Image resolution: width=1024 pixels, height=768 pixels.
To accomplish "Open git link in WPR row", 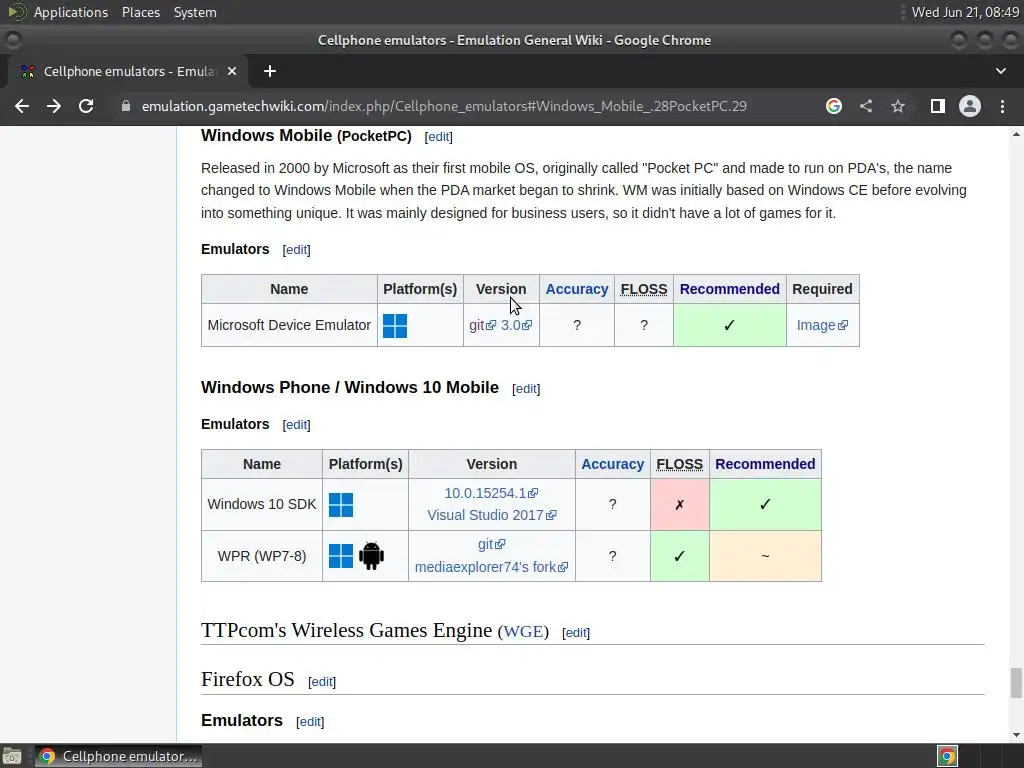I will (x=491, y=544).
